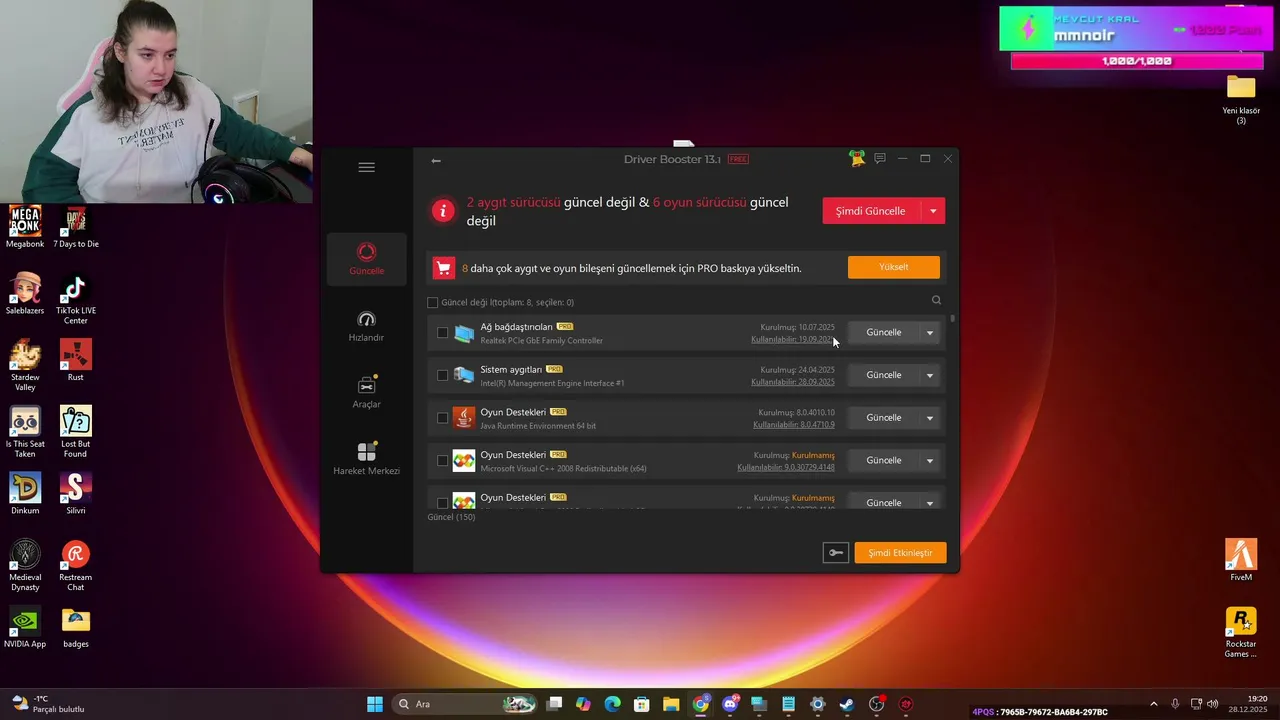Click Steam icon in the taskbar
1280x720 pixels.
coord(847,704)
